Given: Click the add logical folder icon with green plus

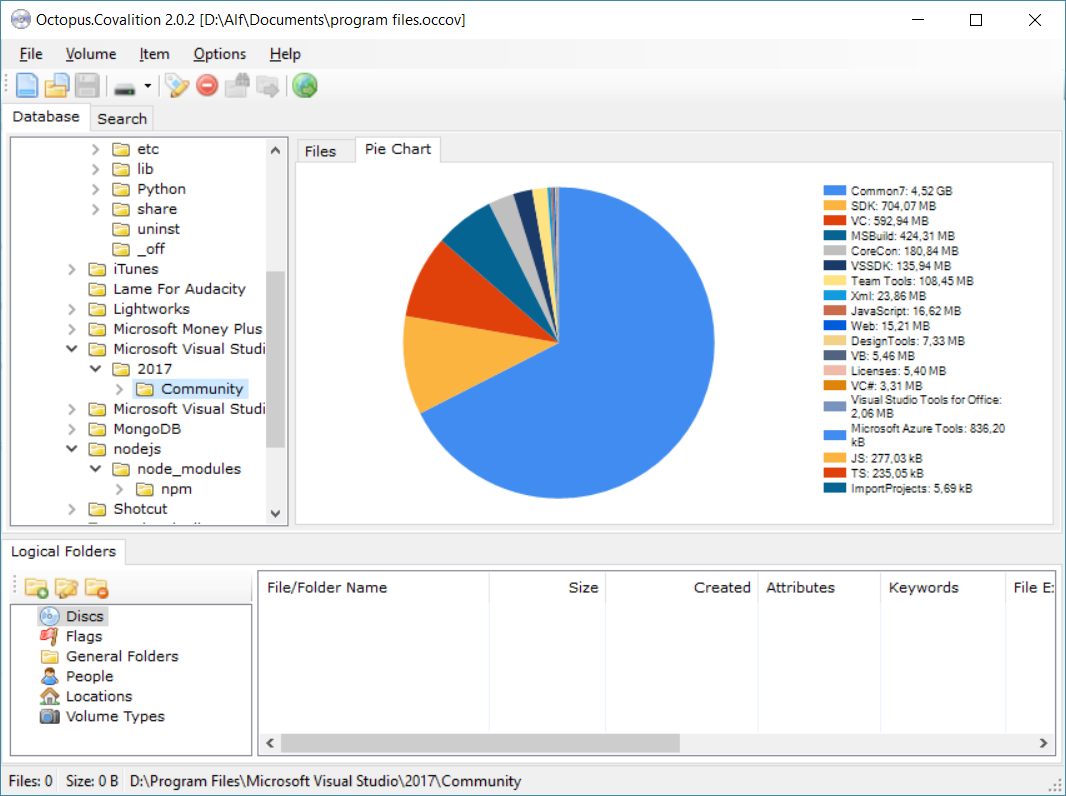Looking at the screenshot, I should [x=36, y=587].
